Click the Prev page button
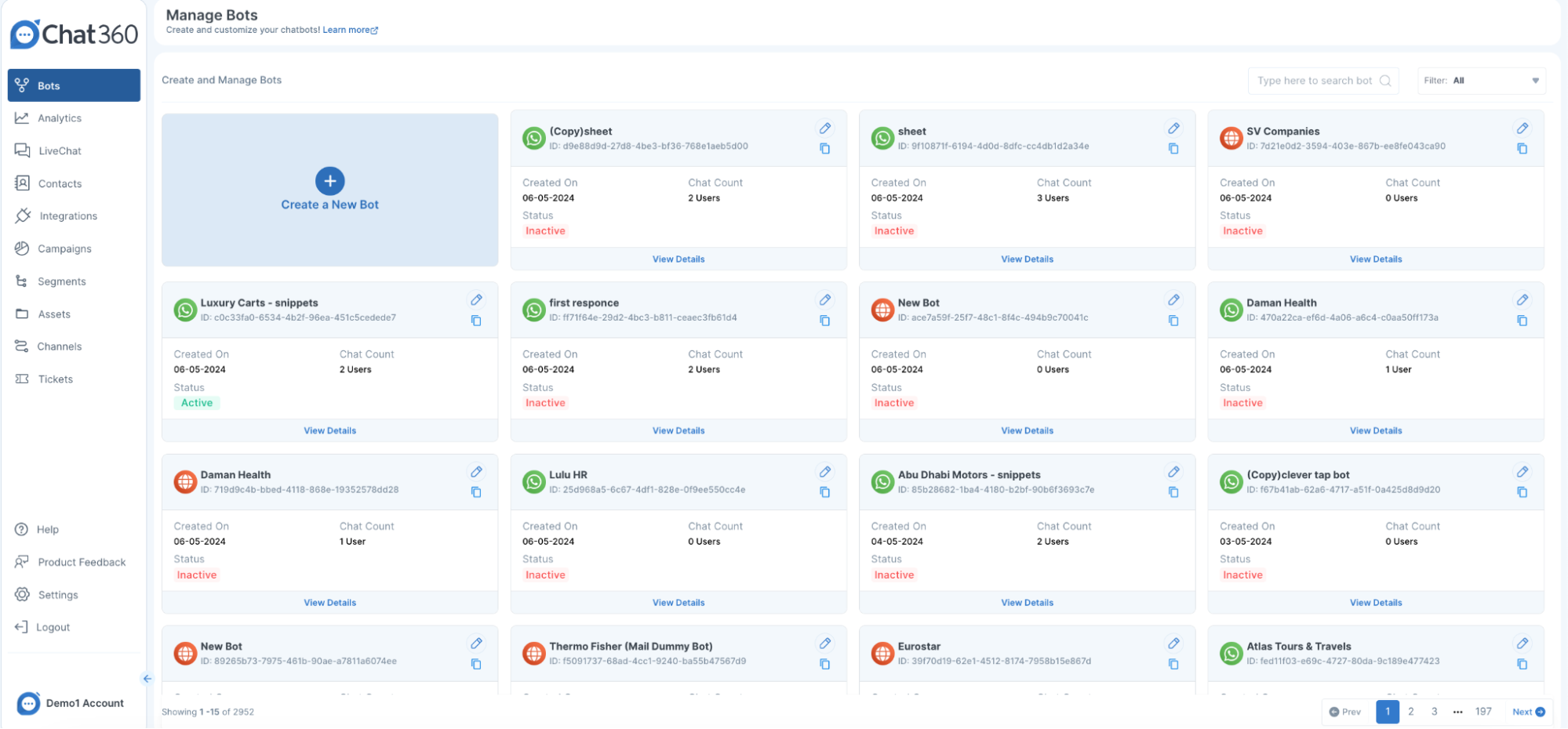Image resolution: width=1568 pixels, height=729 pixels. pos(1345,712)
